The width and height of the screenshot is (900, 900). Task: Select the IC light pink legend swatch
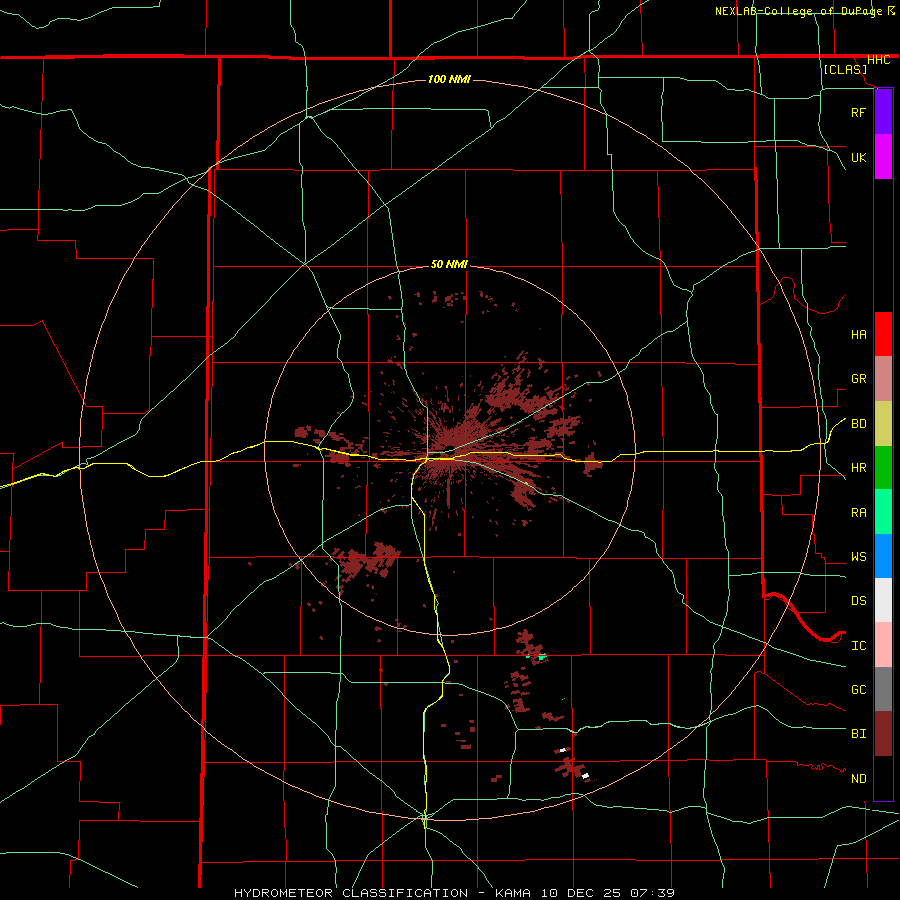(883, 645)
